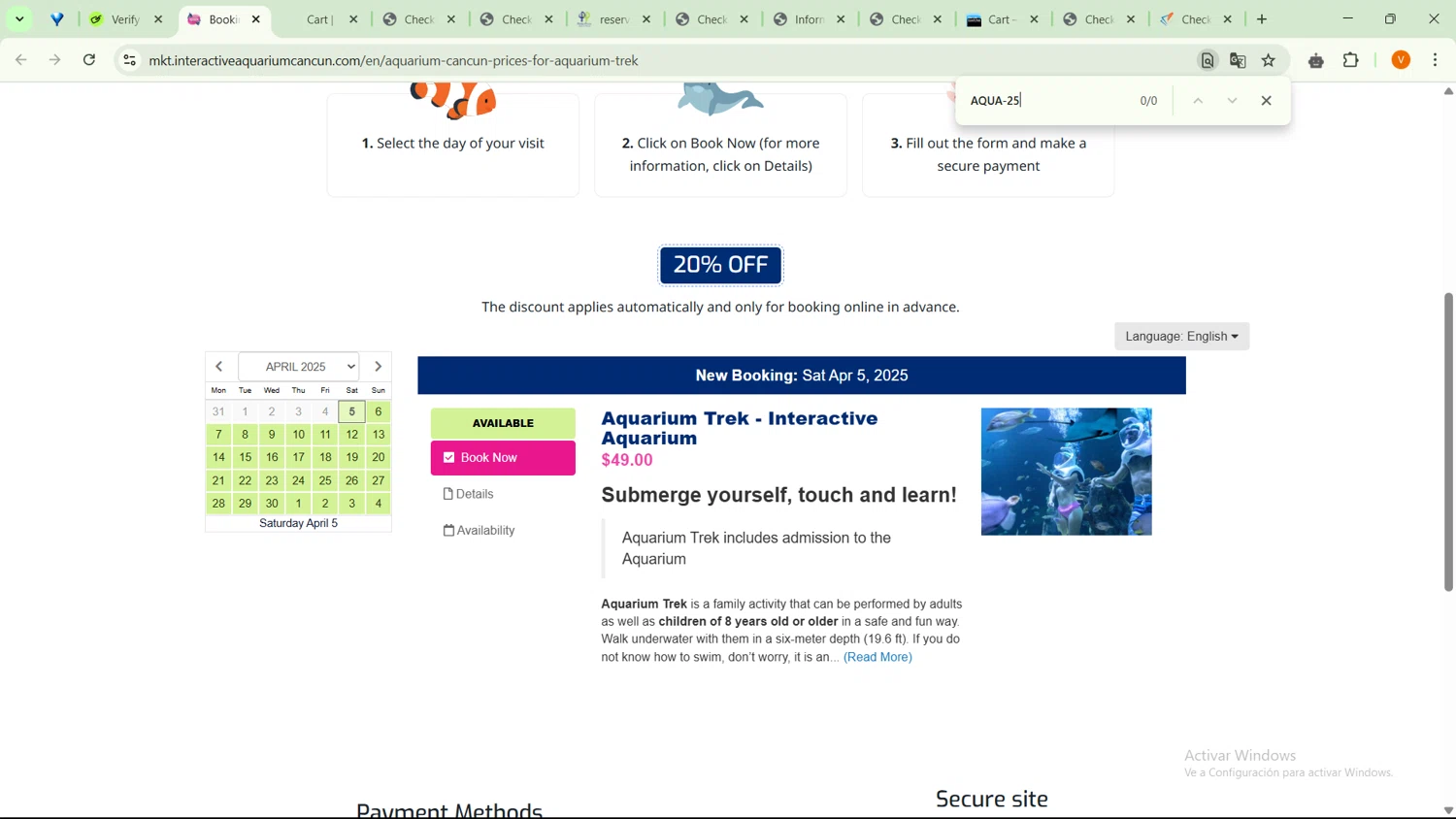Open the Details link

[x=469, y=495]
